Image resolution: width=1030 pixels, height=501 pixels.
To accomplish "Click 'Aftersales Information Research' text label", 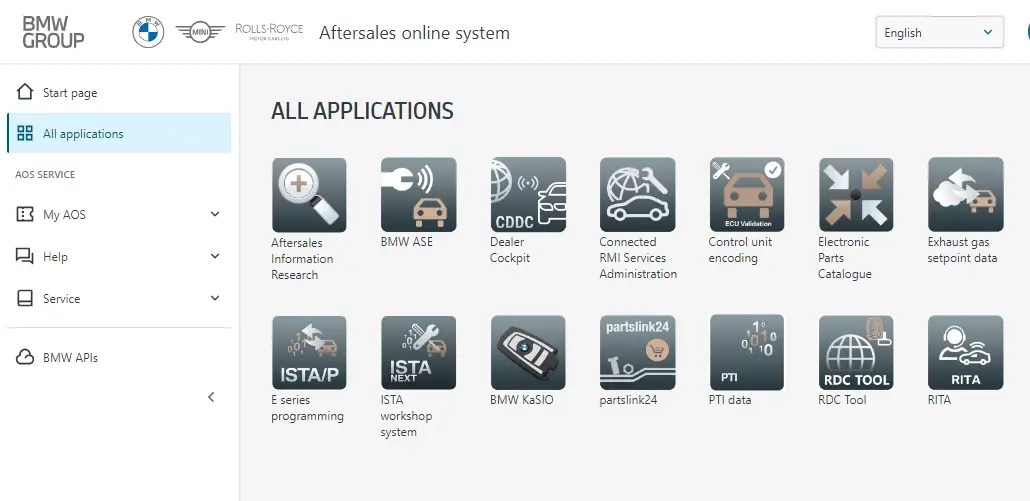I will pyautogui.click(x=302, y=259).
